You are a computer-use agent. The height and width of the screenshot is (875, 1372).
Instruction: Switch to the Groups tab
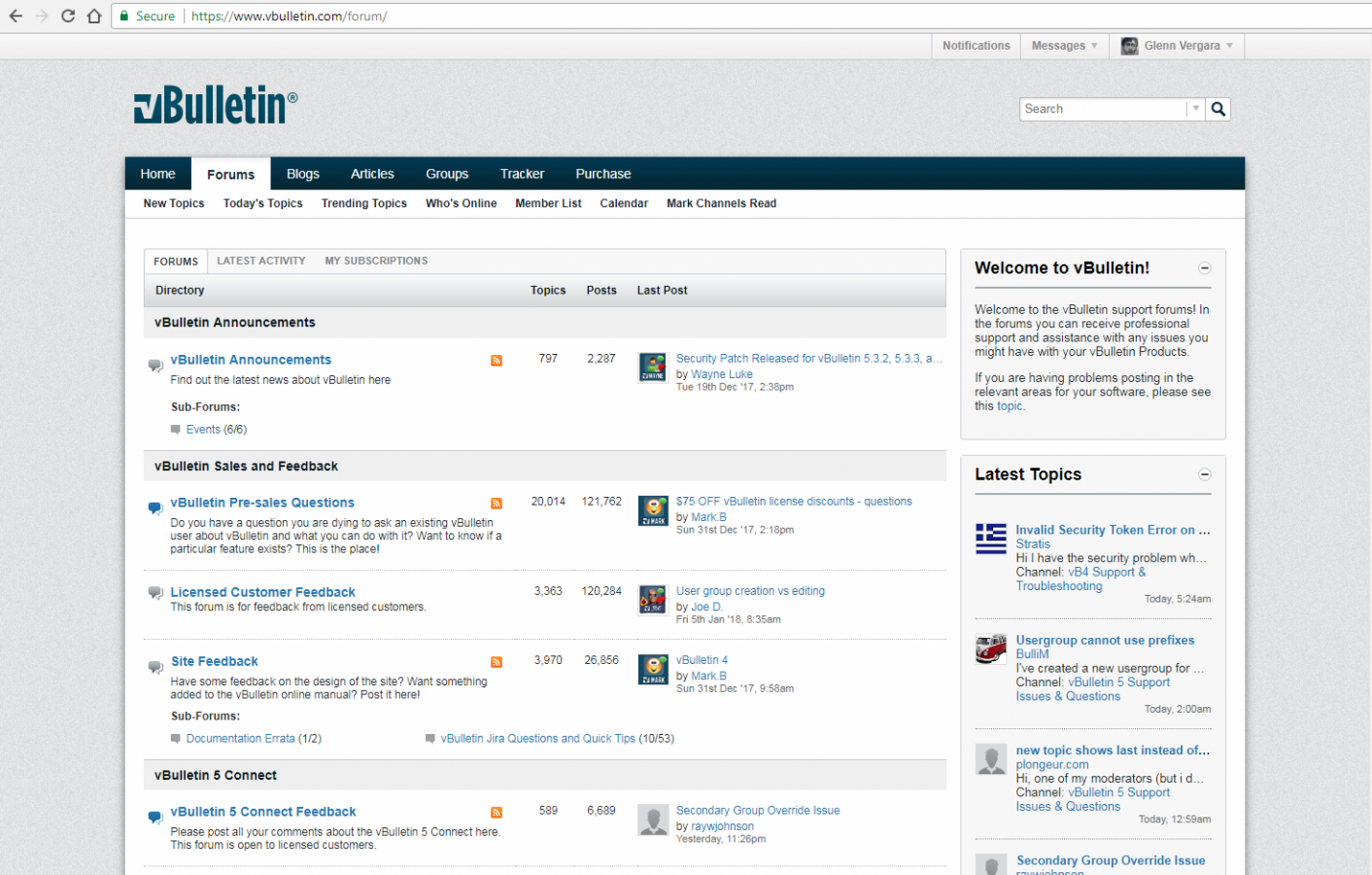(x=447, y=174)
